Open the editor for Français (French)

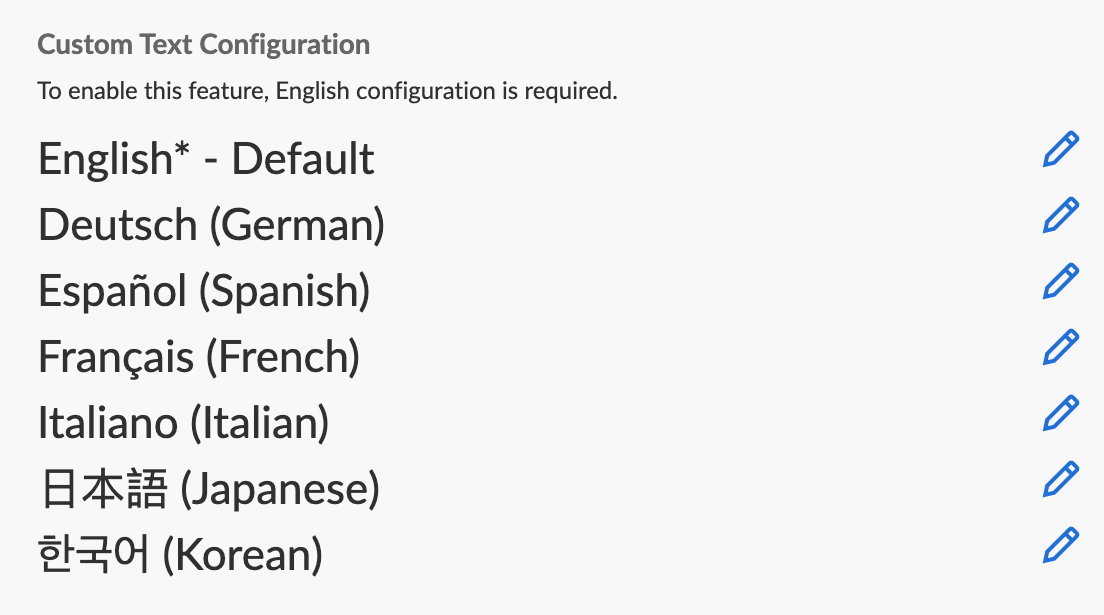click(x=1061, y=347)
